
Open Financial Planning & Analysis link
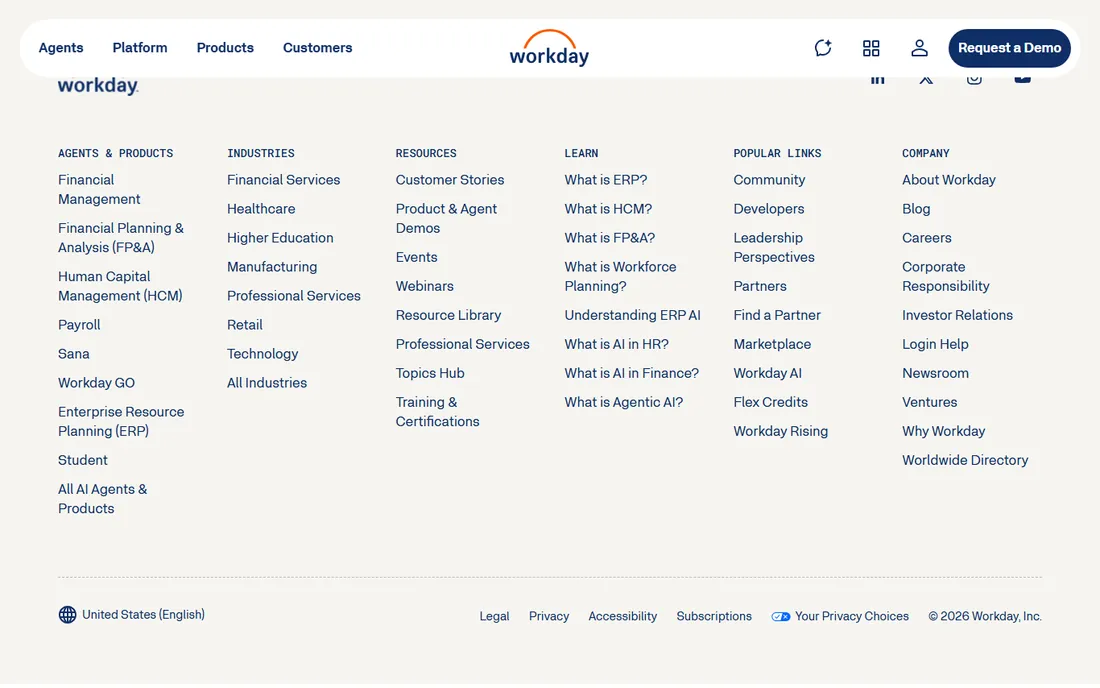[x=121, y=238]
